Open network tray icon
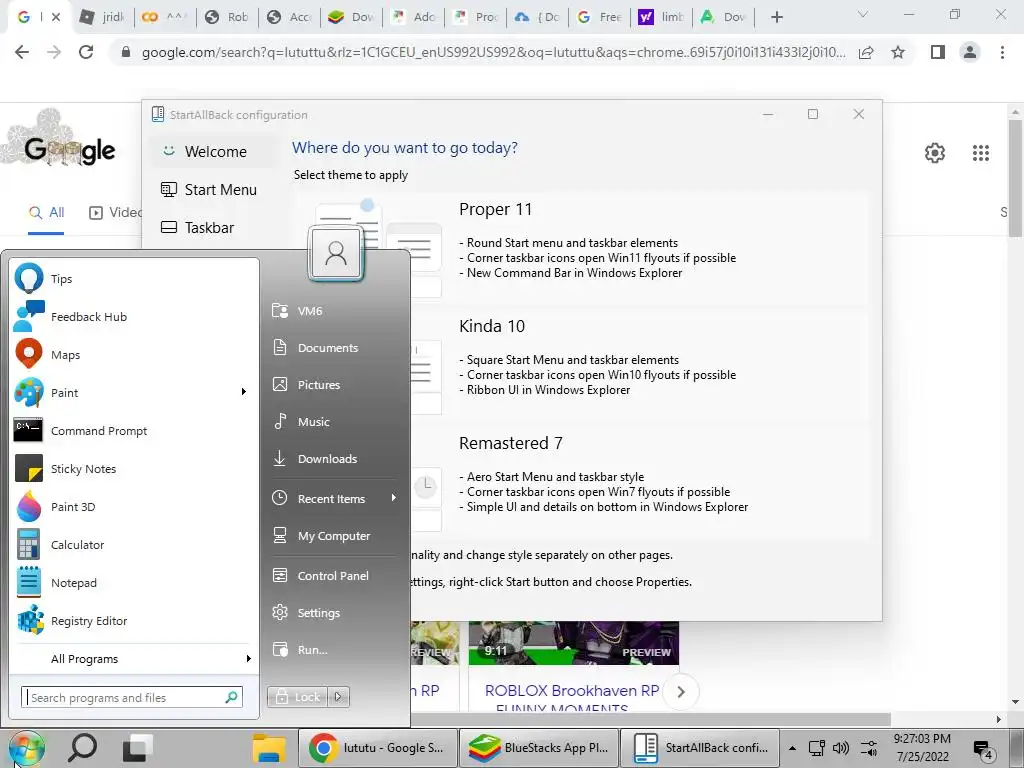Image resolution: width=1024 pixels, height=768 pixels. [816, 748]
